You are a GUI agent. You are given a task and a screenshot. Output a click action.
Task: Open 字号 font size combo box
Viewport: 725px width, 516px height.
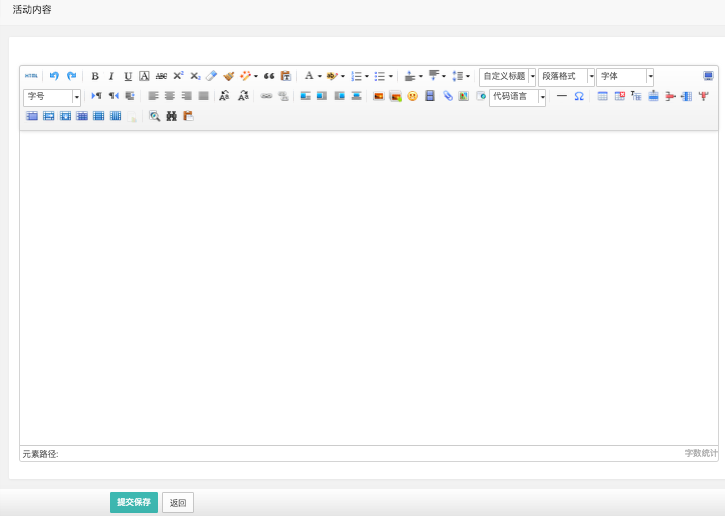pos(52,97)
